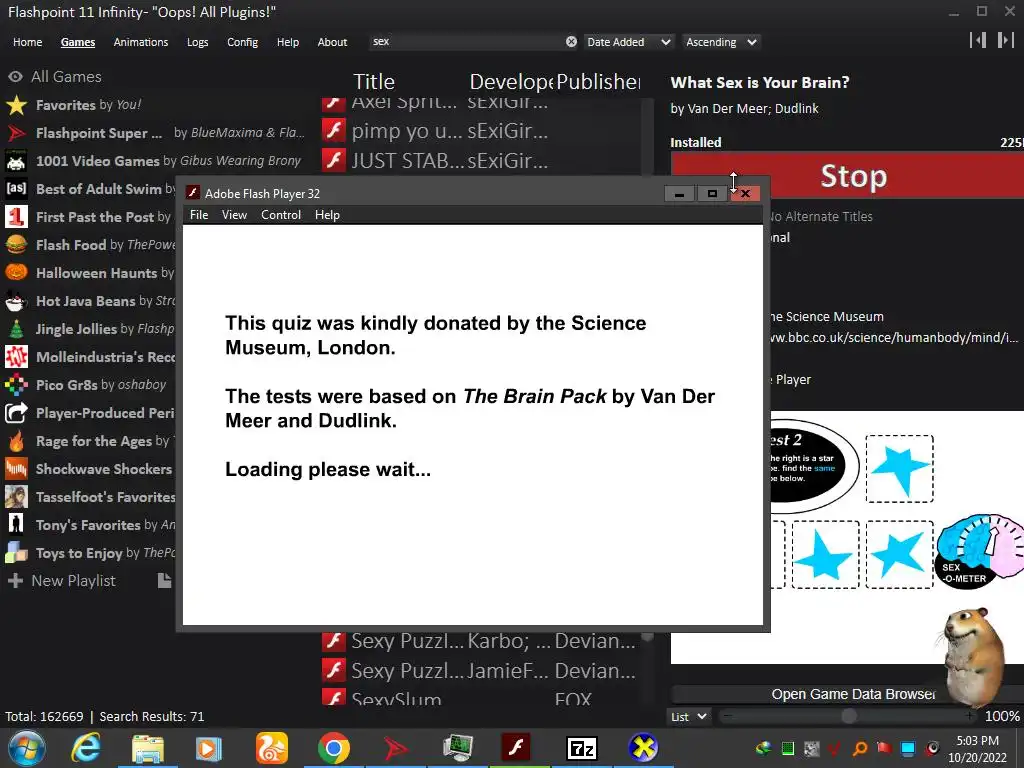Clear the search field with X icon
Image resolution: width=1024 pixels, height=768 pixels.
tap(571, 42)
